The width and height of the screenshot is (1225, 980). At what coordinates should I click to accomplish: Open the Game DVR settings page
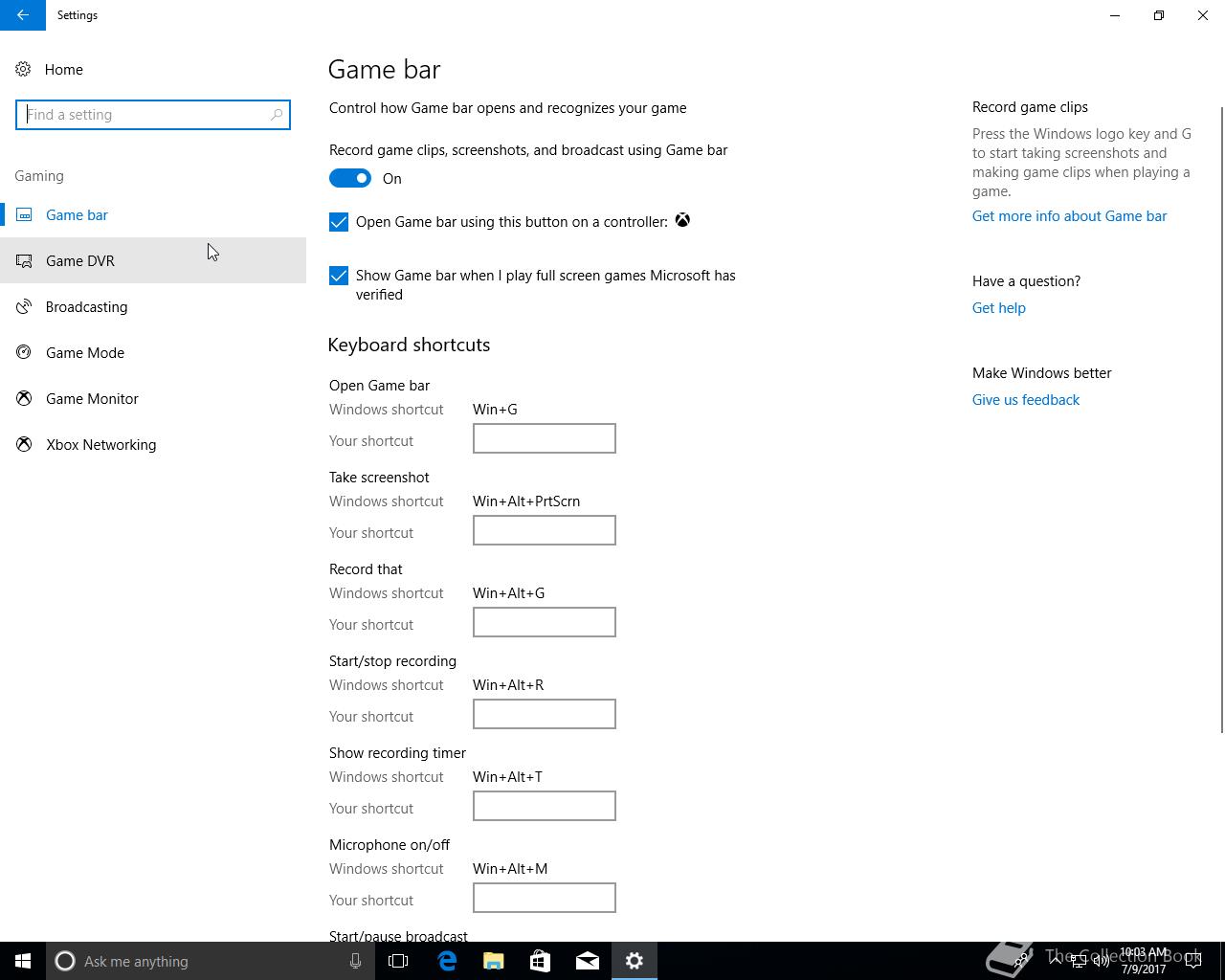153,260
